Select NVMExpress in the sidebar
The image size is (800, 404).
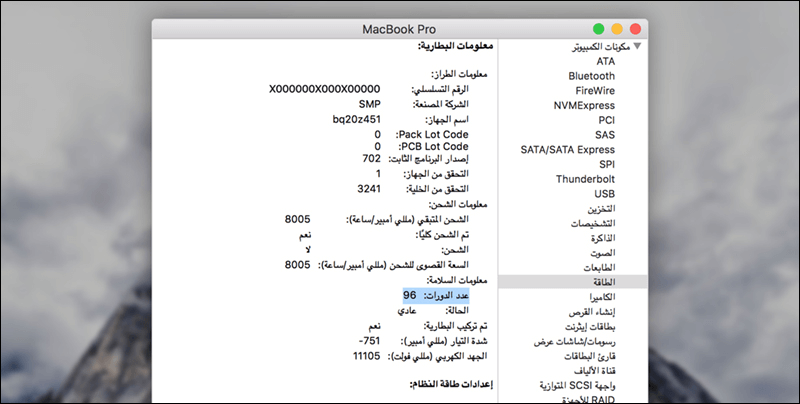(585, 106)
